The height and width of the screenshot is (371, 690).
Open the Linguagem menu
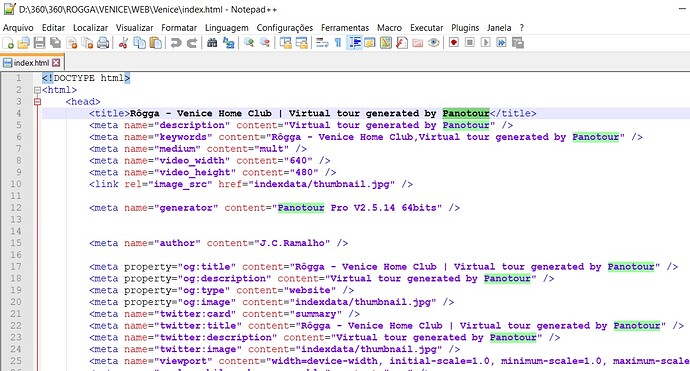pyautogui.click(x=227, y=28)
